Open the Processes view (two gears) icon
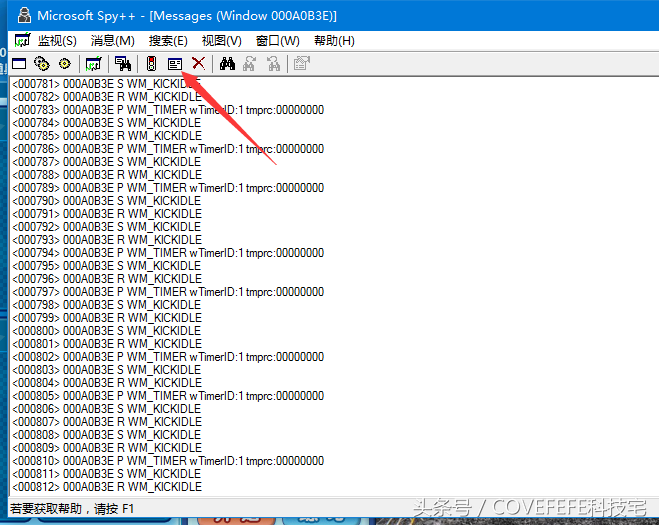The height and width of the screenshot is (525, 659). pos(42,64)
